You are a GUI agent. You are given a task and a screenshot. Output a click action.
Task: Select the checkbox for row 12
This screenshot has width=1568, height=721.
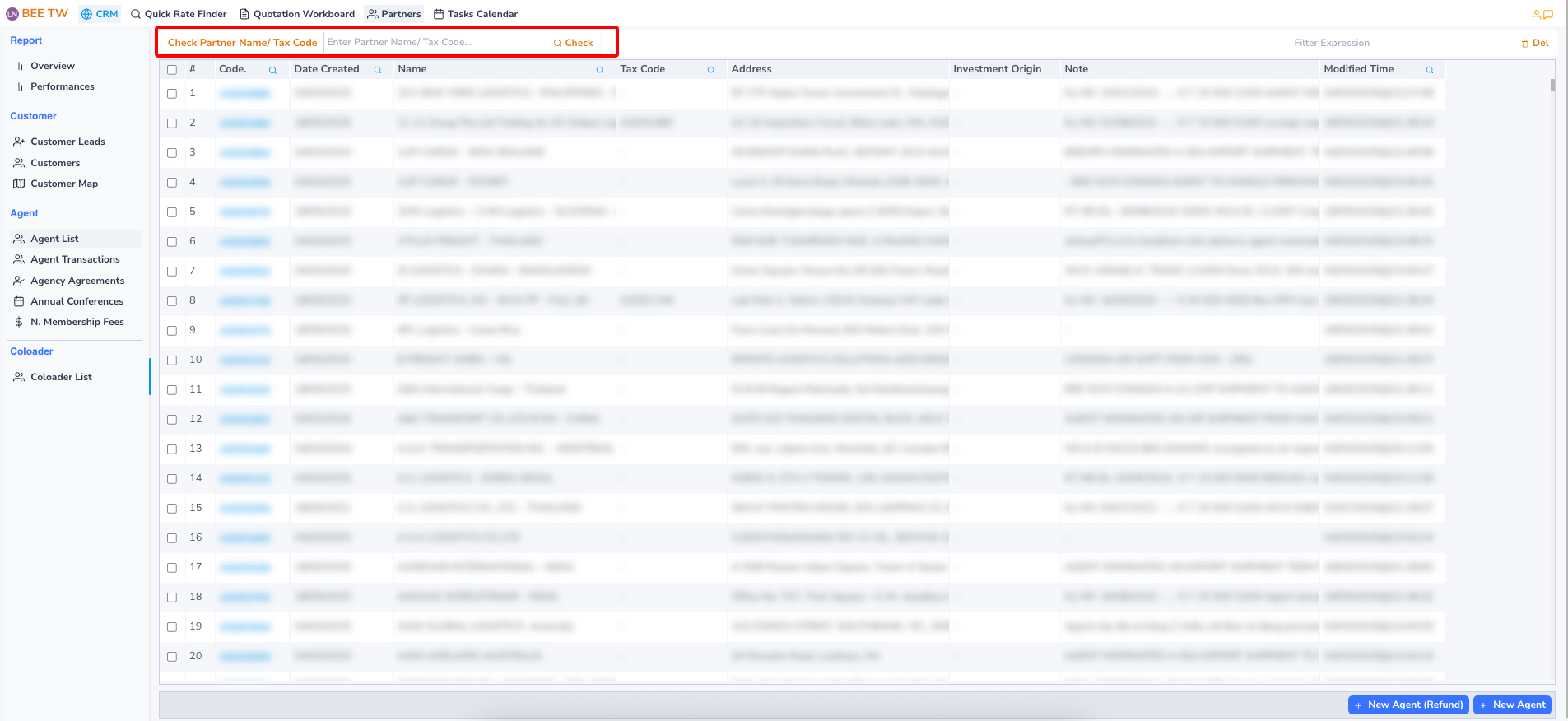click(x=172, y=420)
